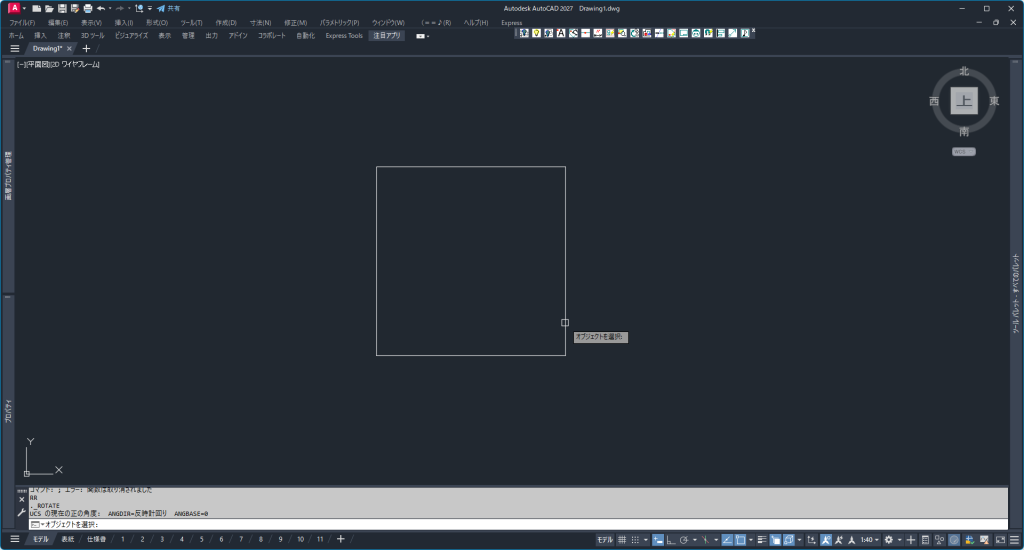Viewport: 1024px width, 550px height.
Task: Open the annotation scale 1:40 dropdown
Action: (870, 540)
